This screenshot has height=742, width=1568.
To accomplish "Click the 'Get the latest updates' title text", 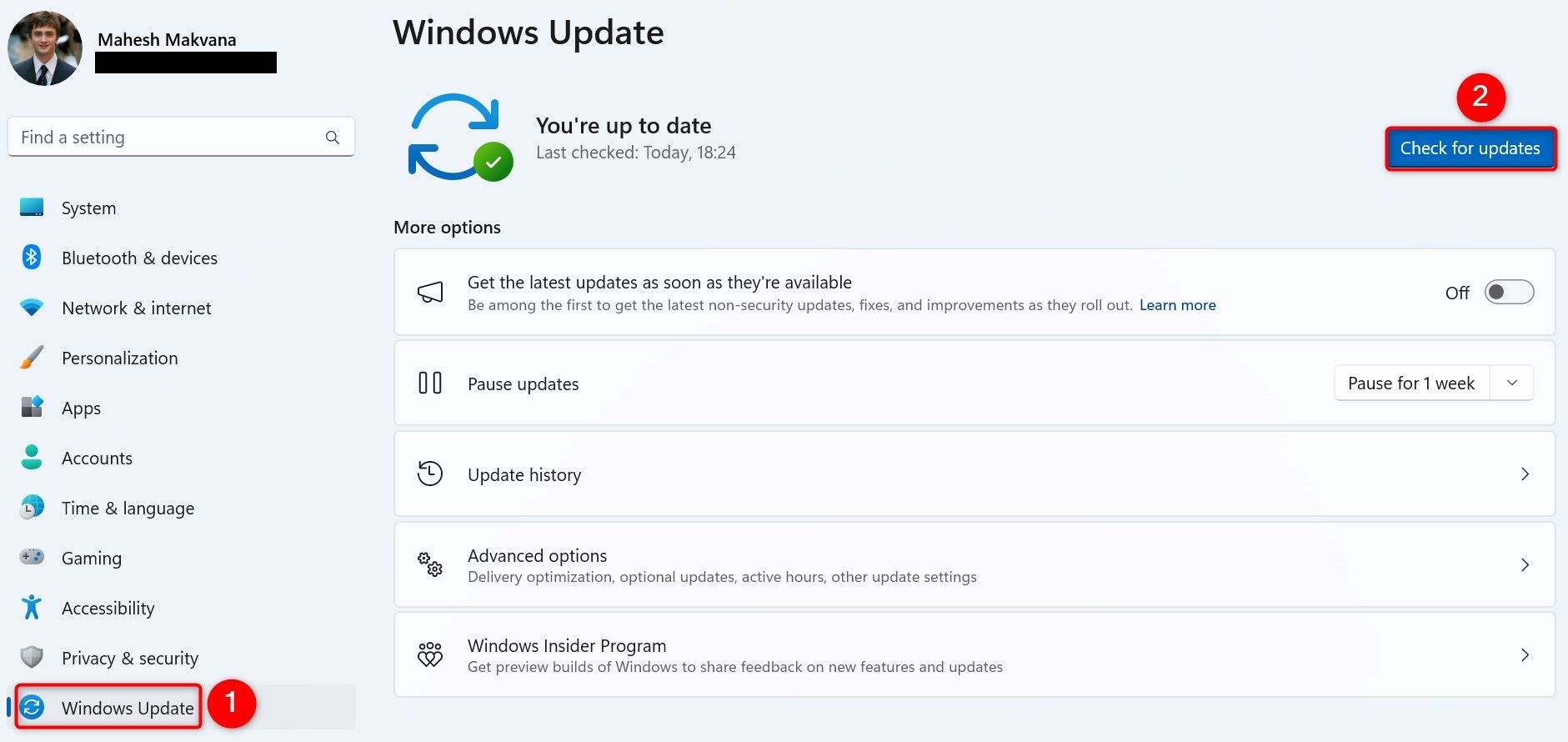I will point(659,282).
